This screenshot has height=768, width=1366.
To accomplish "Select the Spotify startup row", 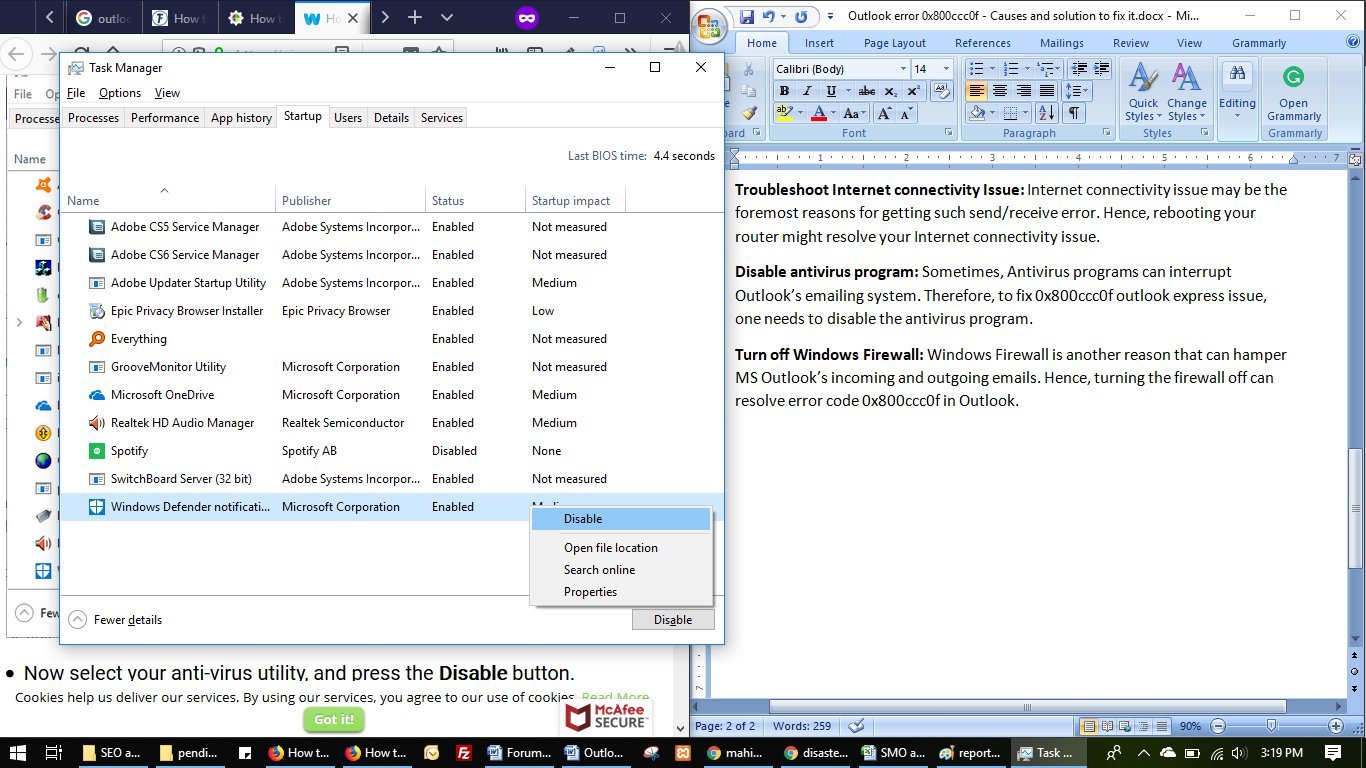I will coord(391,451).
